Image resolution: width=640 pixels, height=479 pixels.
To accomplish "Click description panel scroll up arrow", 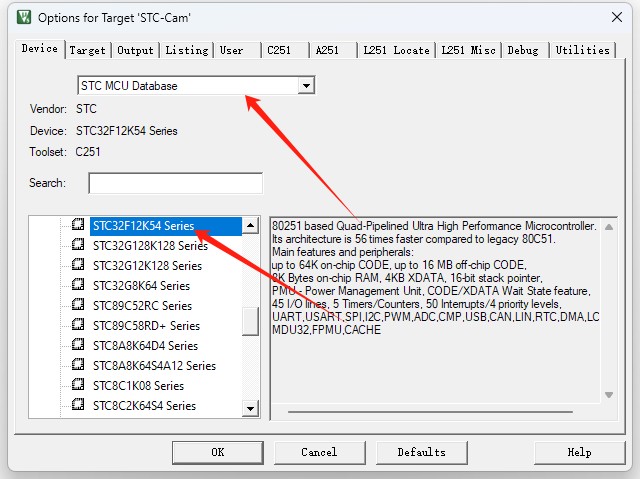I will 609,227.
